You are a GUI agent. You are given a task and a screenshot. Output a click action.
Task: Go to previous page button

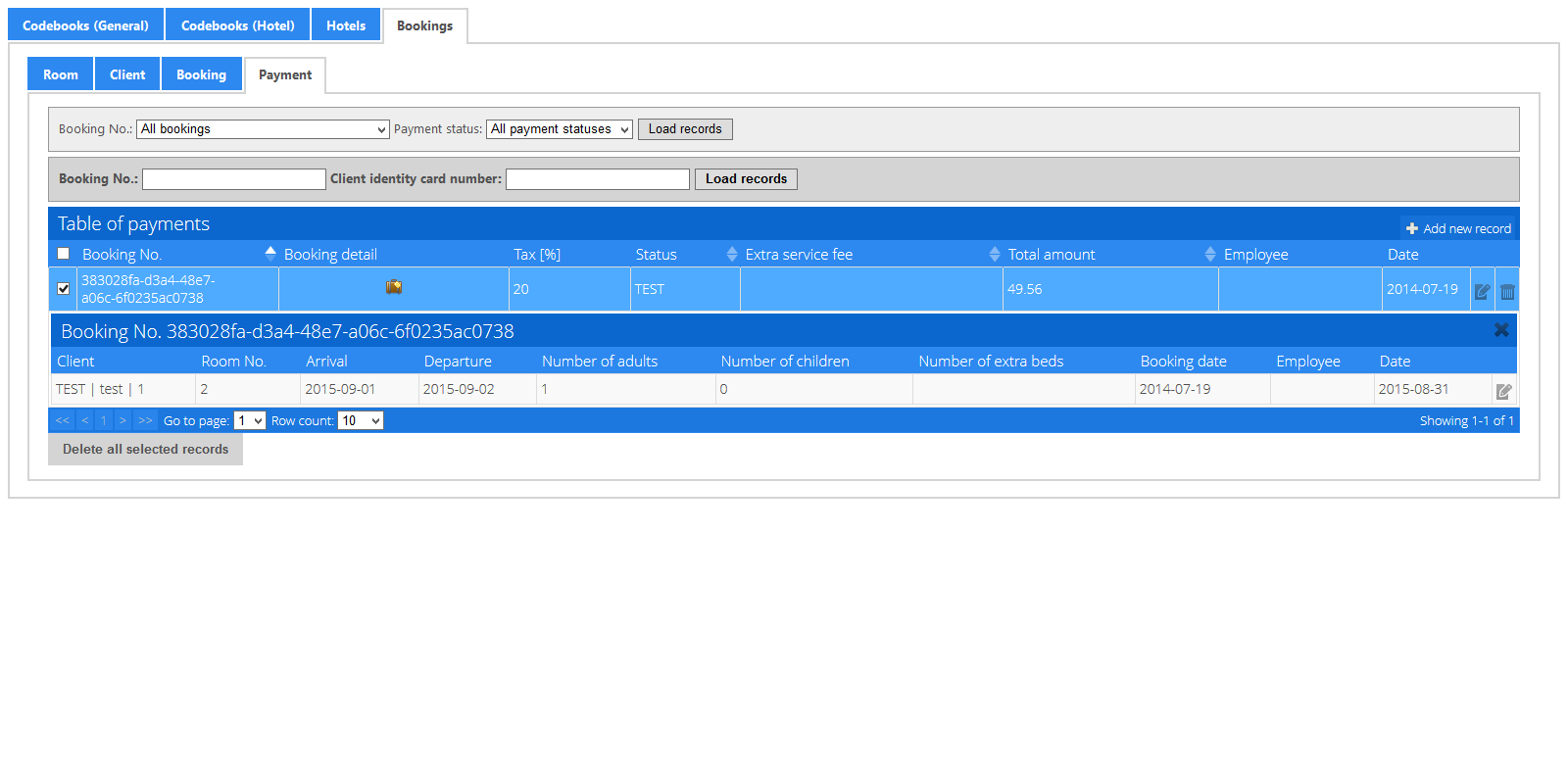(85, 420)
